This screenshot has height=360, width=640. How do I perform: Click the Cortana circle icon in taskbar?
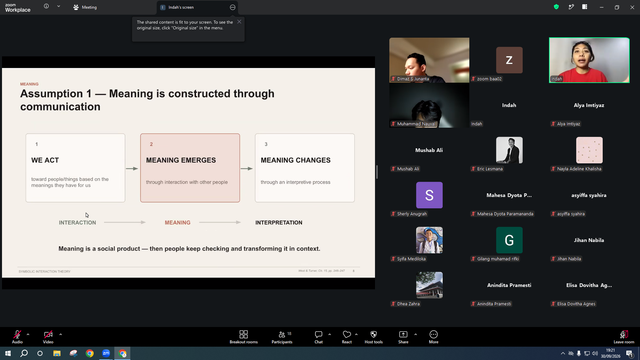pos(40,353)
